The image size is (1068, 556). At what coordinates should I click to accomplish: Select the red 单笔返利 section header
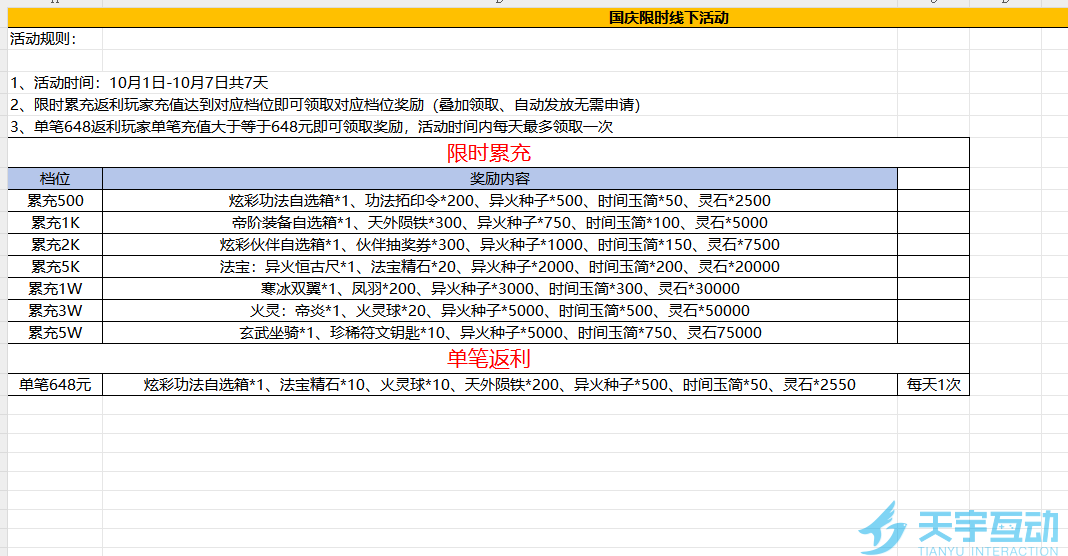[488, 358]
